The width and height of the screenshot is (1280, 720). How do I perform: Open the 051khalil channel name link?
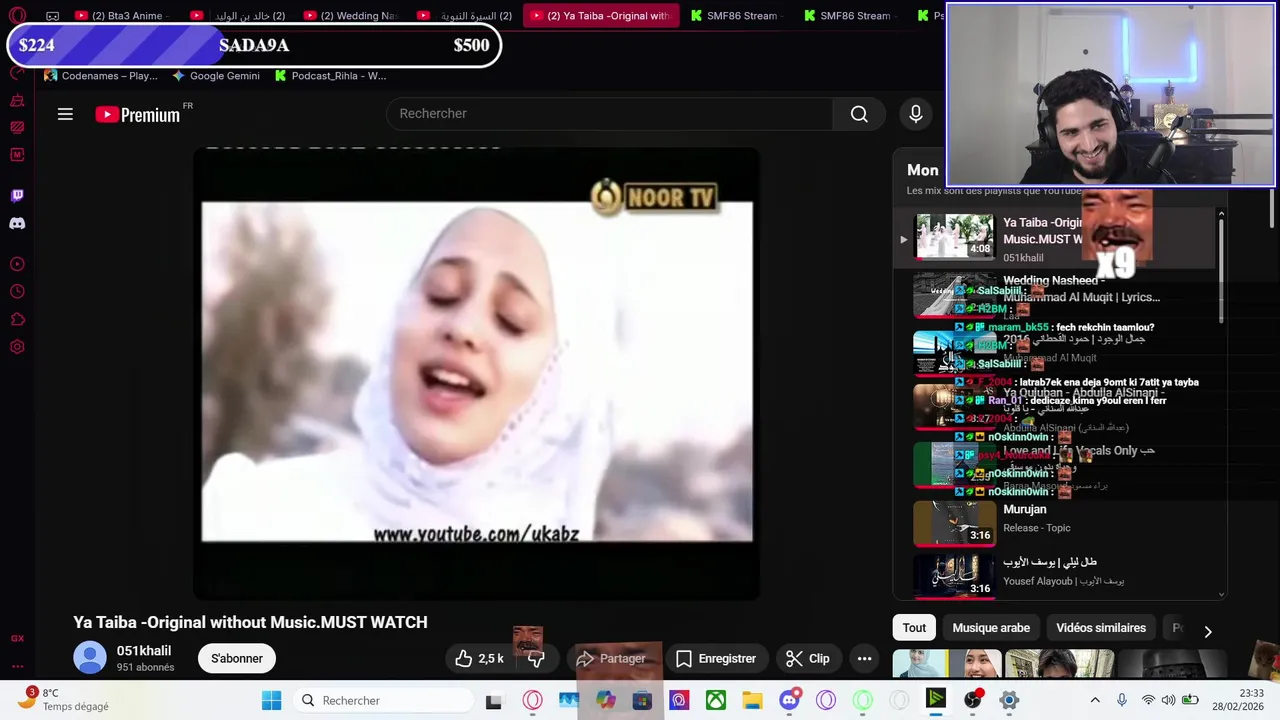click(x=144, y=651)
